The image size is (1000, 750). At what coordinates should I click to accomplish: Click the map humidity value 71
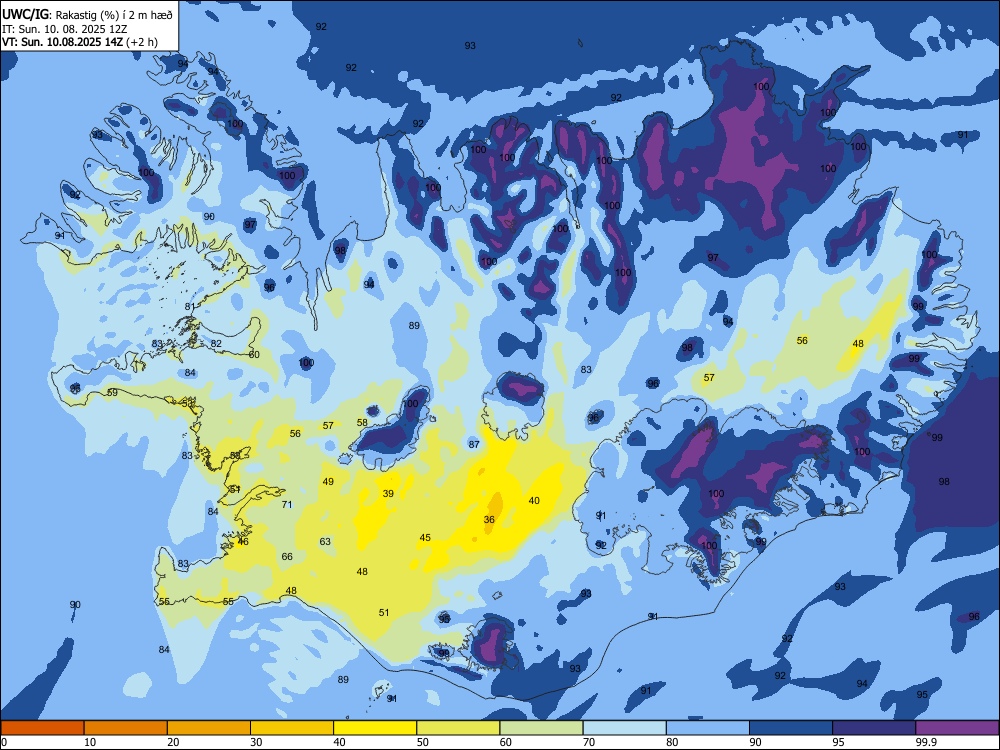pos(287,504)
